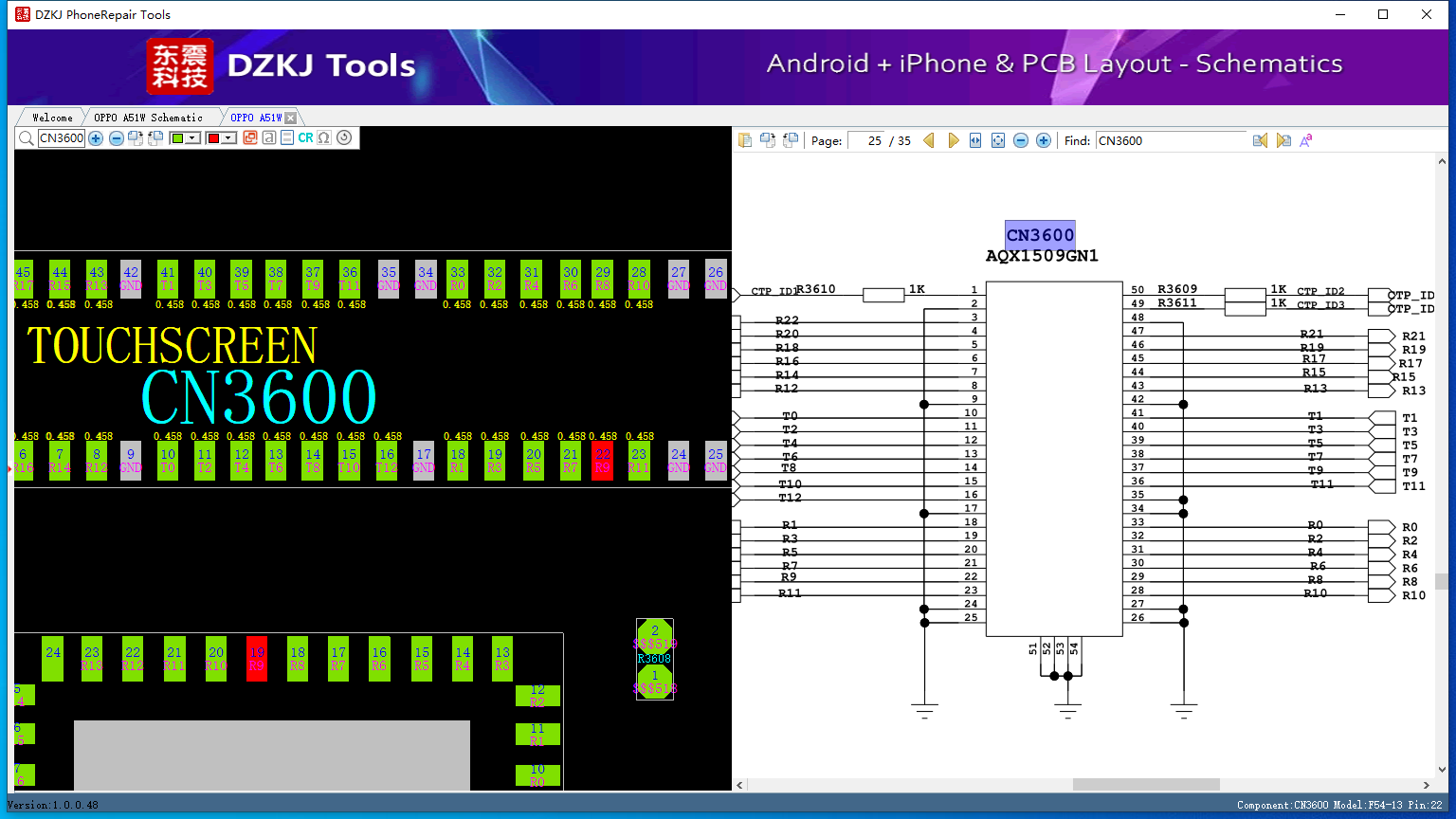Click the R3609 resistor label in schematic
The height and width of the screenshot is (819, 1456).
tap(1177, 289)
